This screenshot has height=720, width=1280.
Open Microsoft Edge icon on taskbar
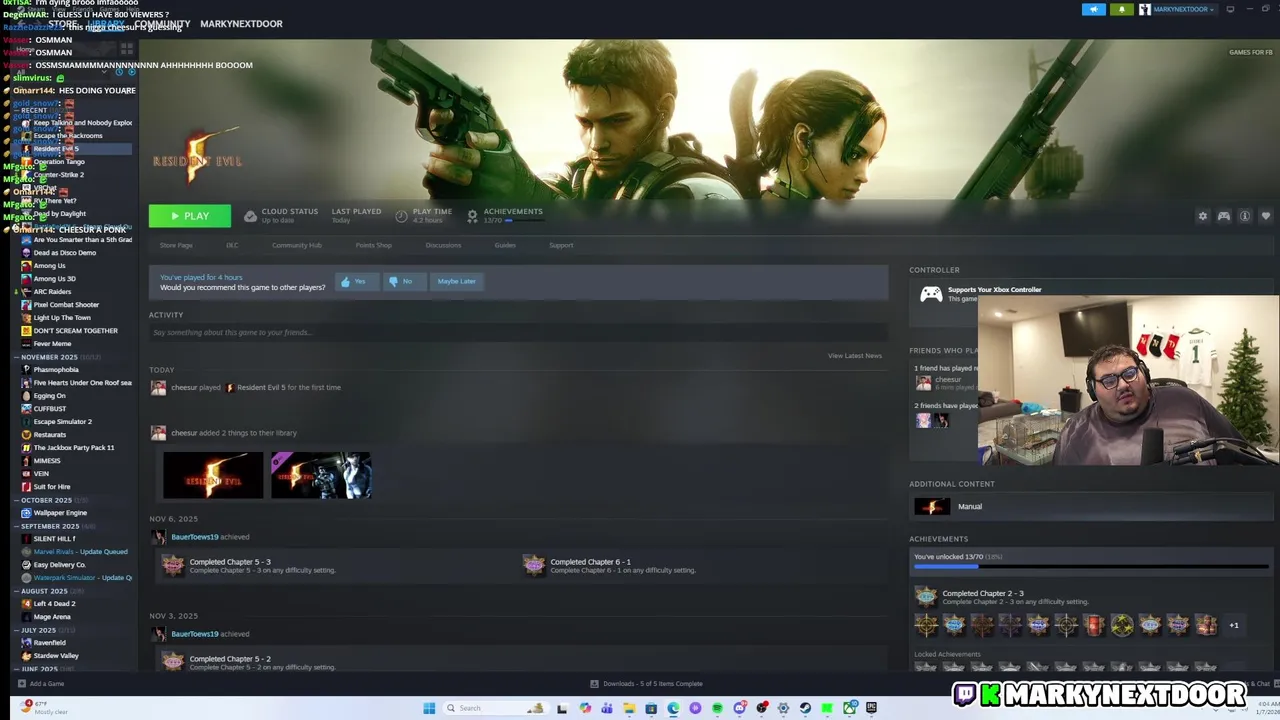pyautogui.click(x=673, y=708)
